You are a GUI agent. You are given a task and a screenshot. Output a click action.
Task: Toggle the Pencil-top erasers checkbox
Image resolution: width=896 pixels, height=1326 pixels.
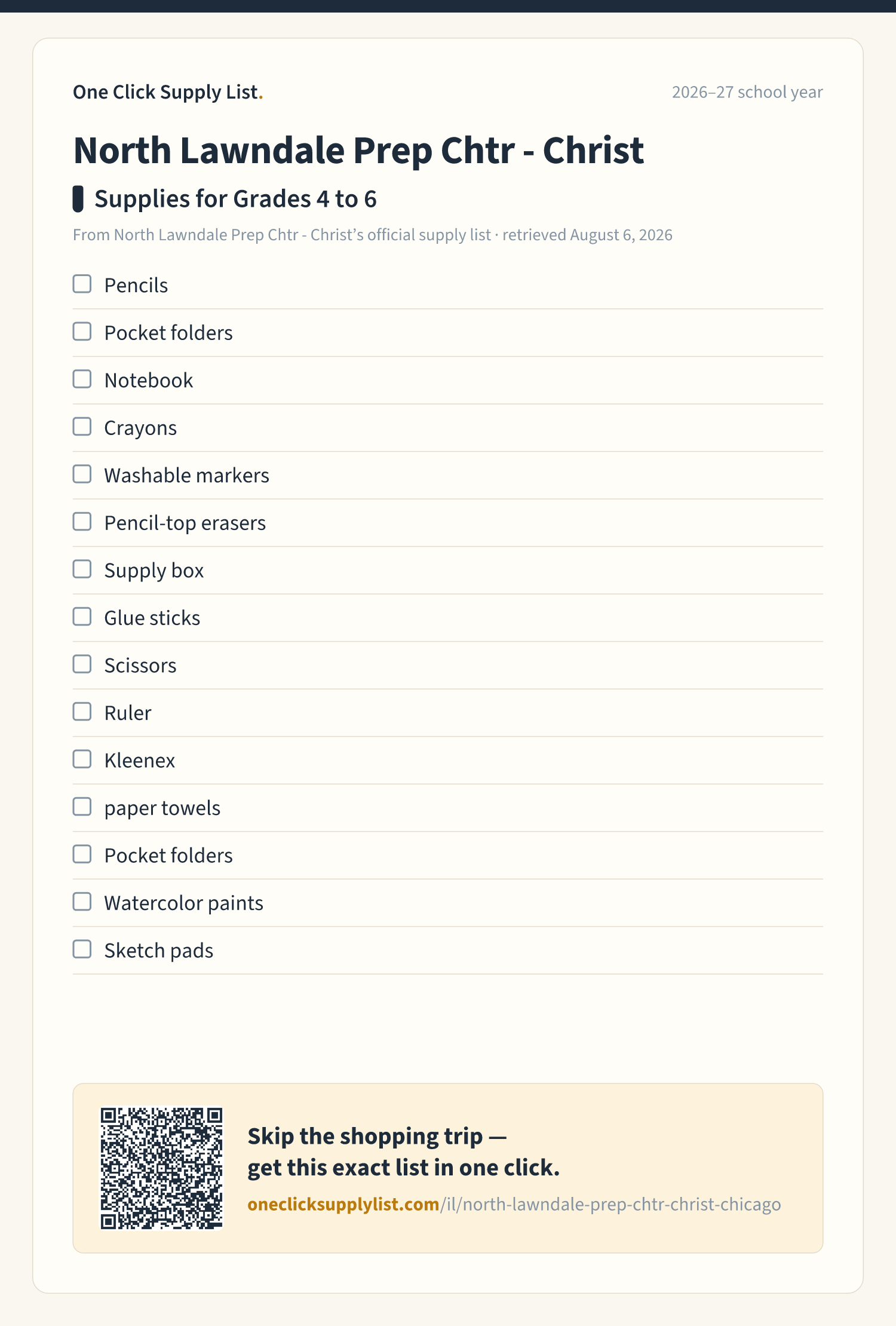tap(82, 522)
